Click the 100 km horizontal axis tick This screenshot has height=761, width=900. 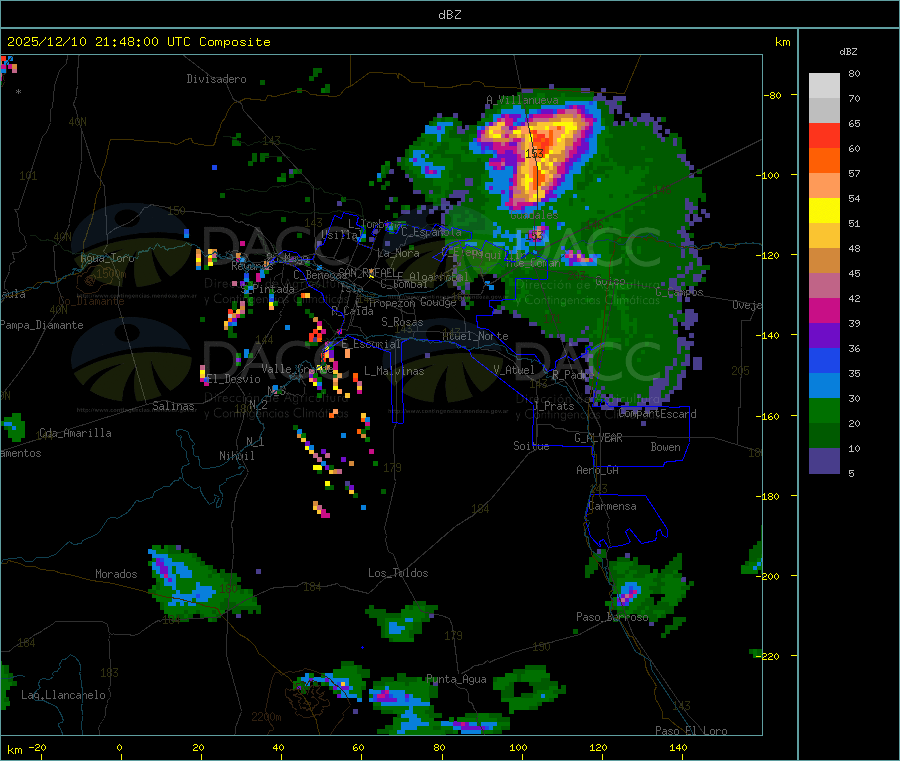click(x=518, y=747)
